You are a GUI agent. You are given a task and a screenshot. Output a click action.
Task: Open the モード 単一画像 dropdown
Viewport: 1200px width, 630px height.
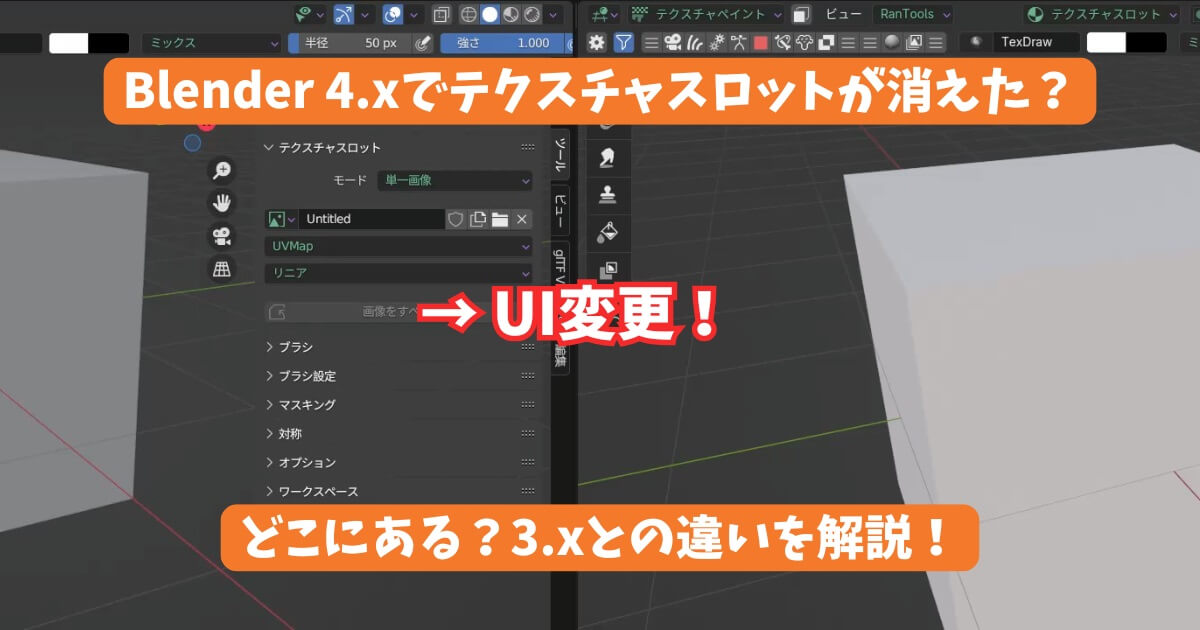click(x=454, y=181)
